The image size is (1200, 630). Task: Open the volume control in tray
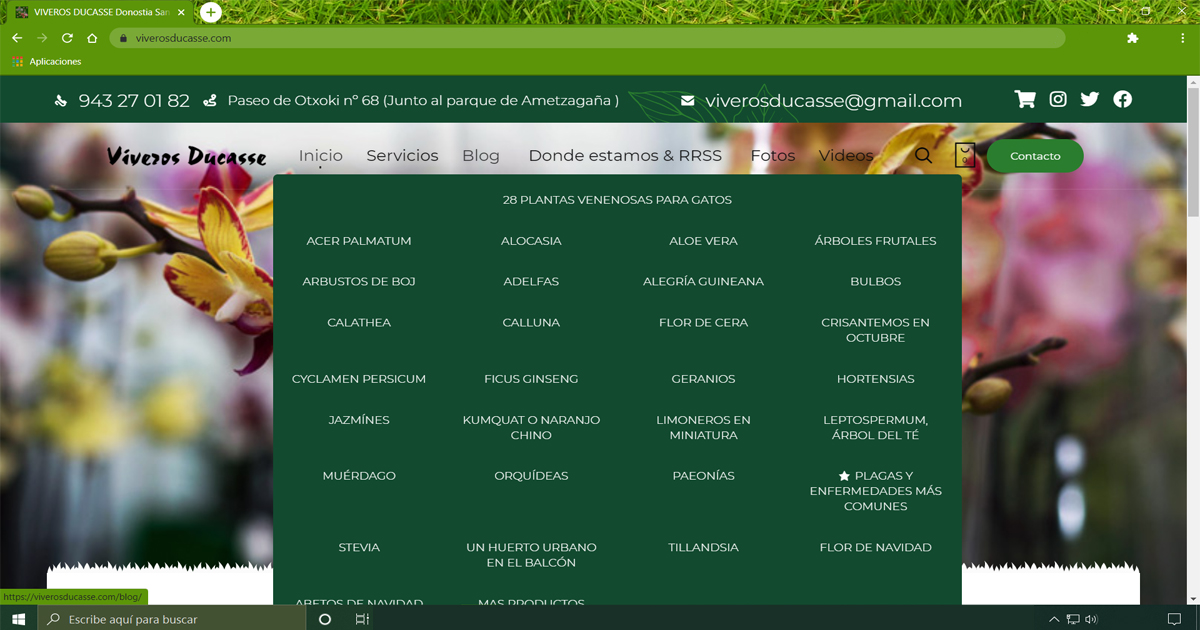[x=1091, y=619]
